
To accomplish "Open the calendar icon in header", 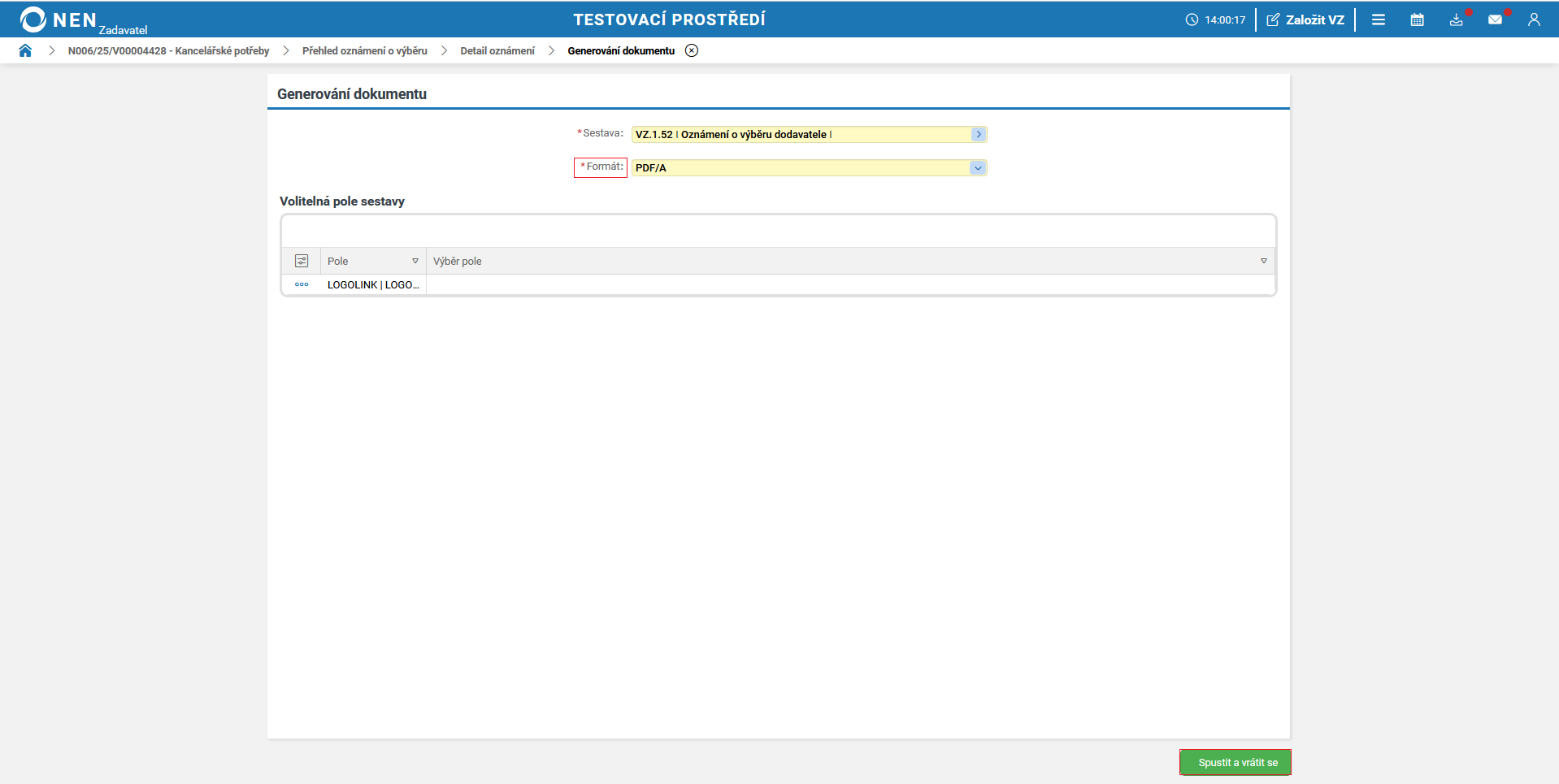I will coord(1417,19).
